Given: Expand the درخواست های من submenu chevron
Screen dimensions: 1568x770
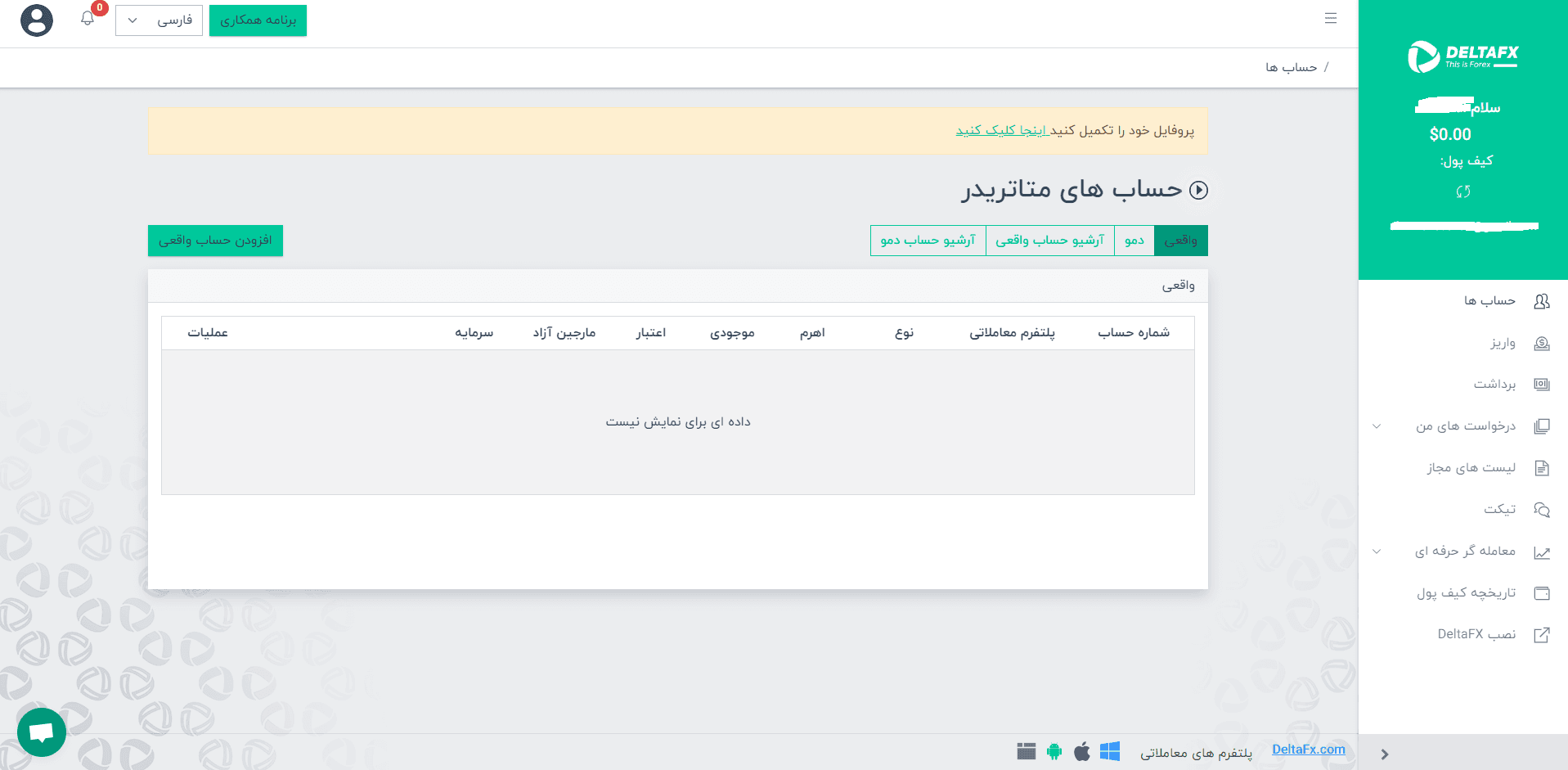Looking at the screenshot, I should point(1377,426).
